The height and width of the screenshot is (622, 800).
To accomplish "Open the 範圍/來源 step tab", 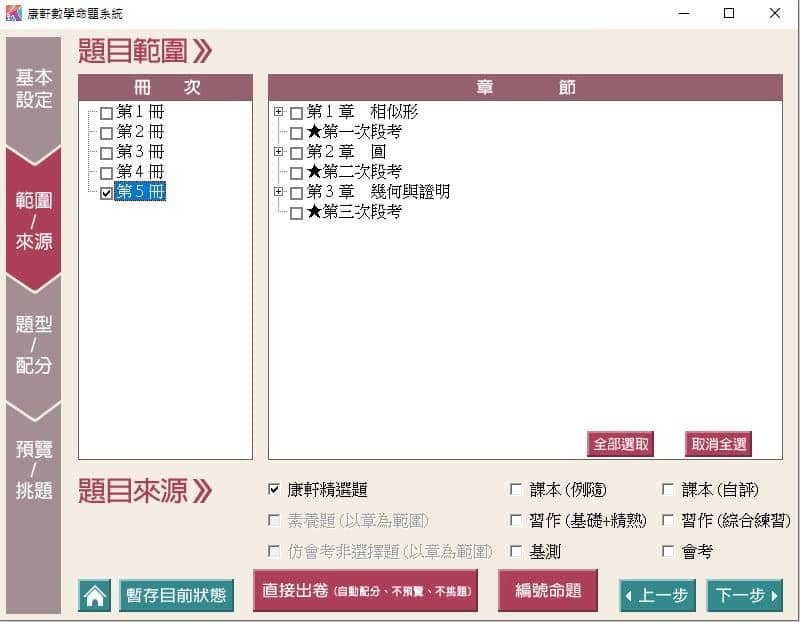I will click(x=33, y=220).
